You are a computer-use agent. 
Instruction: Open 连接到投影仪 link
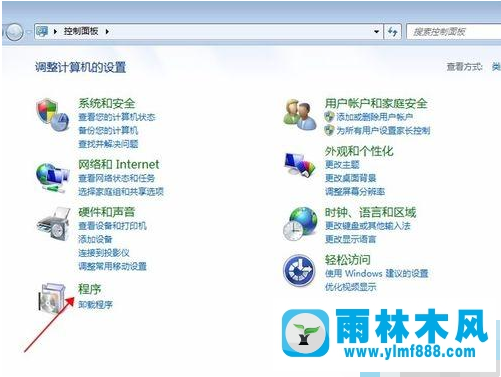click(104, 253)
